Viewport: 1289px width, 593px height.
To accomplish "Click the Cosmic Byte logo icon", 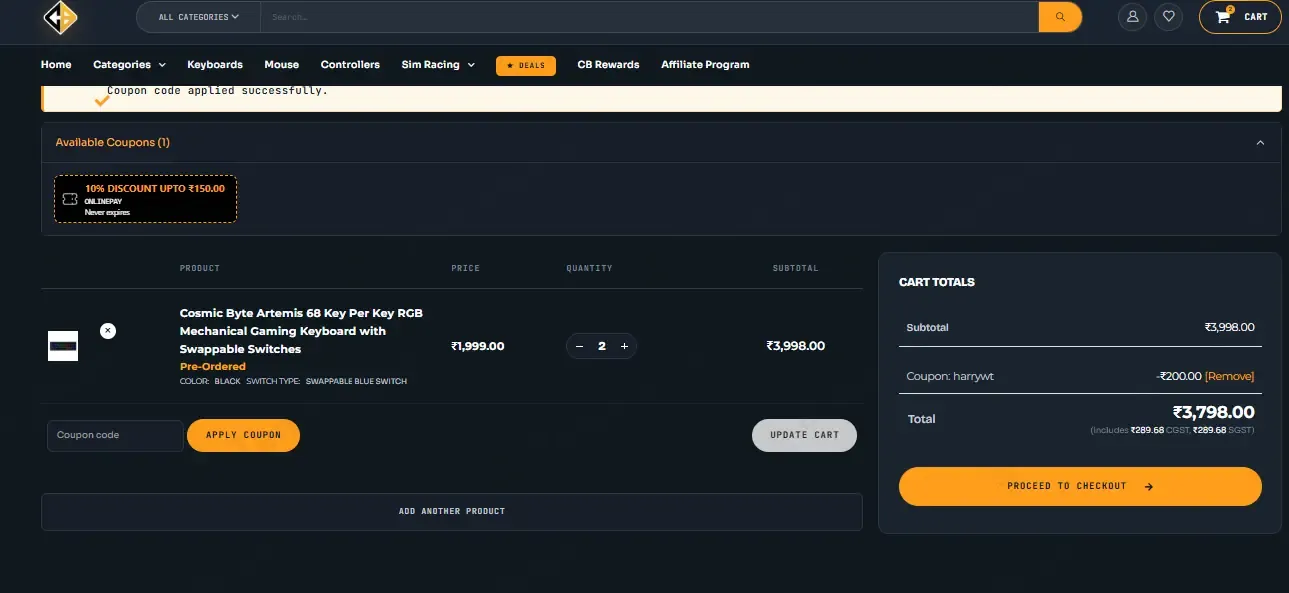I will (61, 16).
